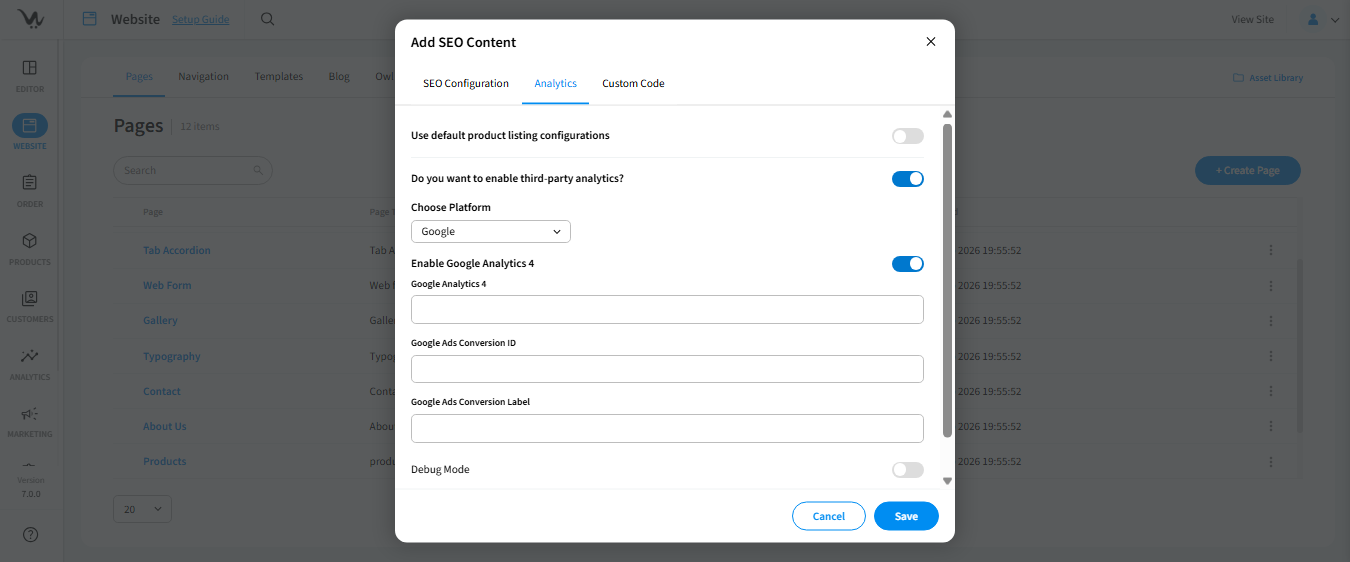Click the search magnifier icon in header

[267, 19]
